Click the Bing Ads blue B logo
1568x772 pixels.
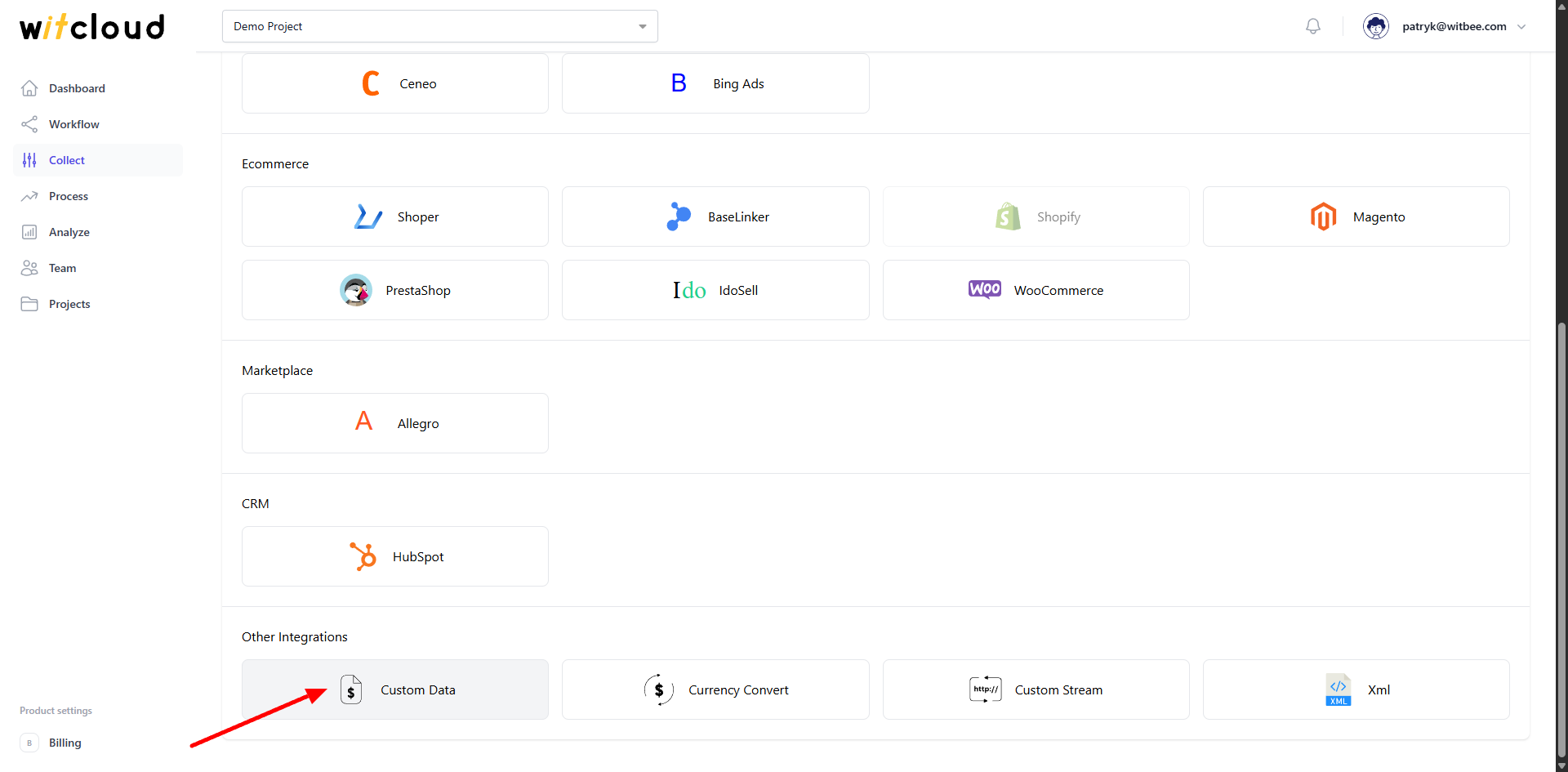679,83
